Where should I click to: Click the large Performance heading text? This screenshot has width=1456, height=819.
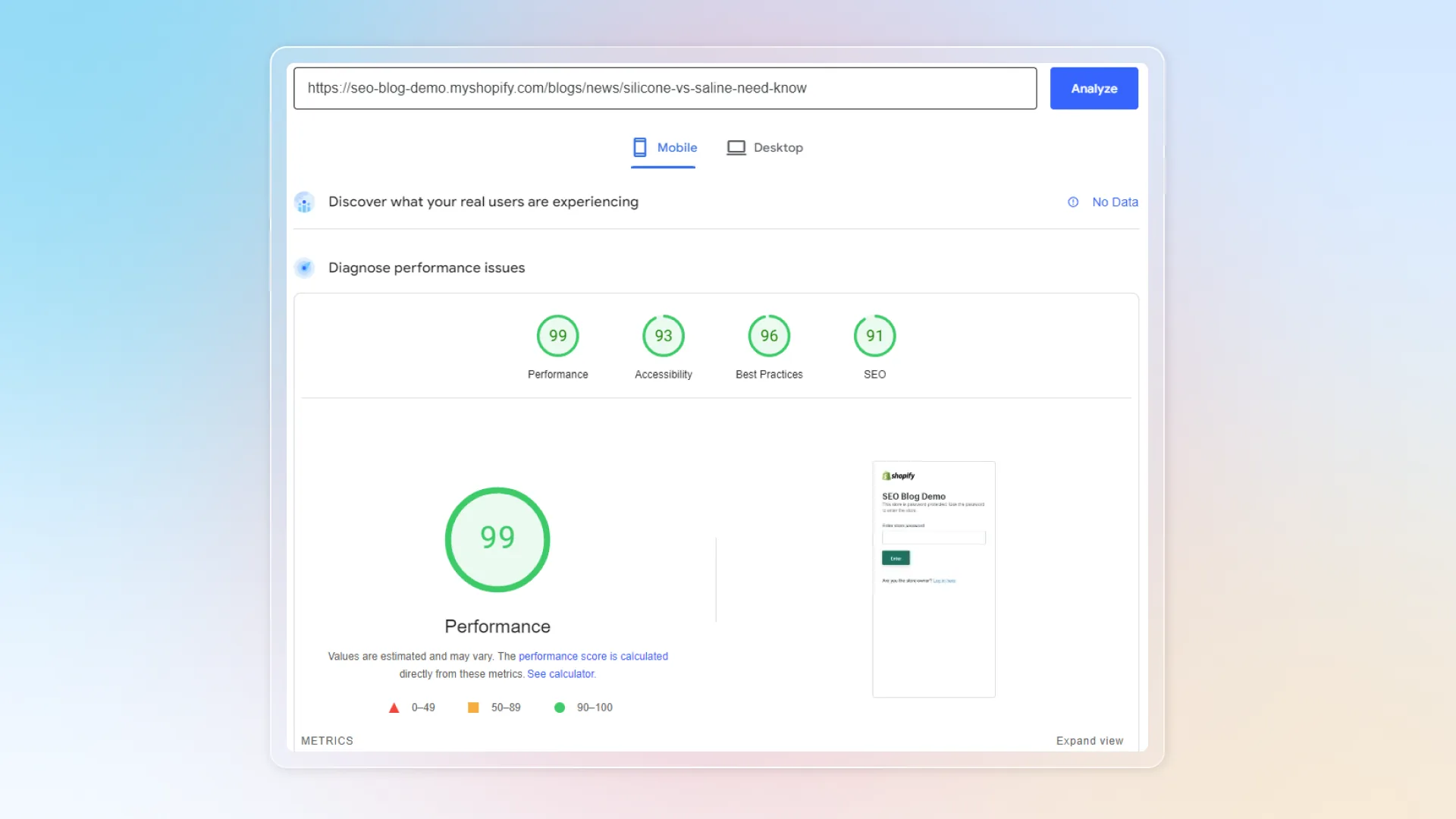(497, 626)
